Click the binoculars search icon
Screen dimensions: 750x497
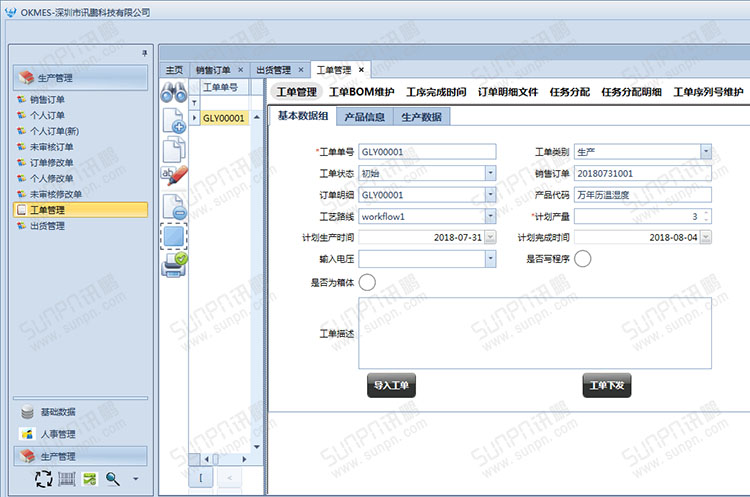point(174,95)
